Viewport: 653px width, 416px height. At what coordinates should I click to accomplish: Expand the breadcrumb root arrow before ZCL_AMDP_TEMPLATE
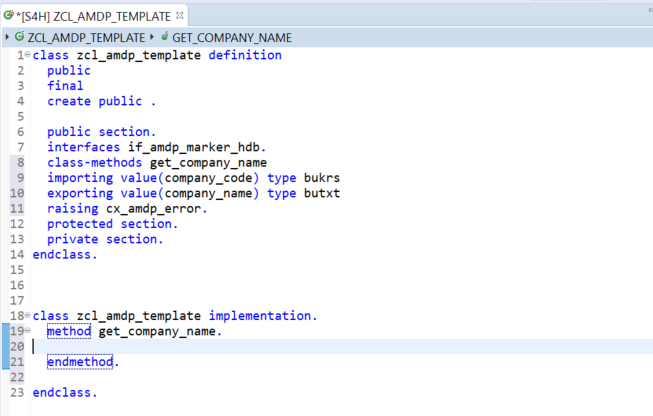point(7,37)
